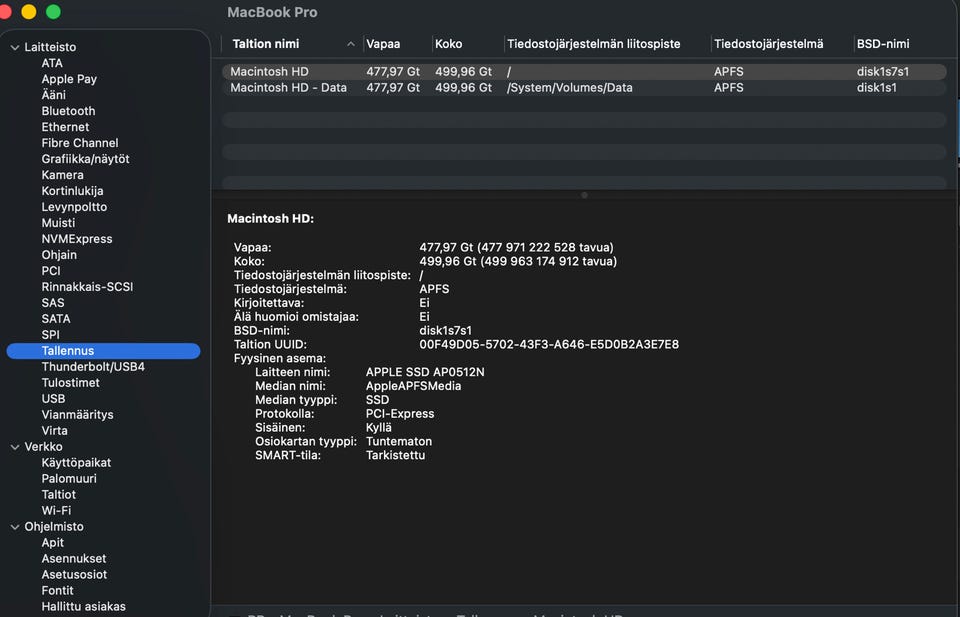Viewport: 960px width, 617px height.
Task: Select Muisti in sidebar
Action: pos(58,223)
